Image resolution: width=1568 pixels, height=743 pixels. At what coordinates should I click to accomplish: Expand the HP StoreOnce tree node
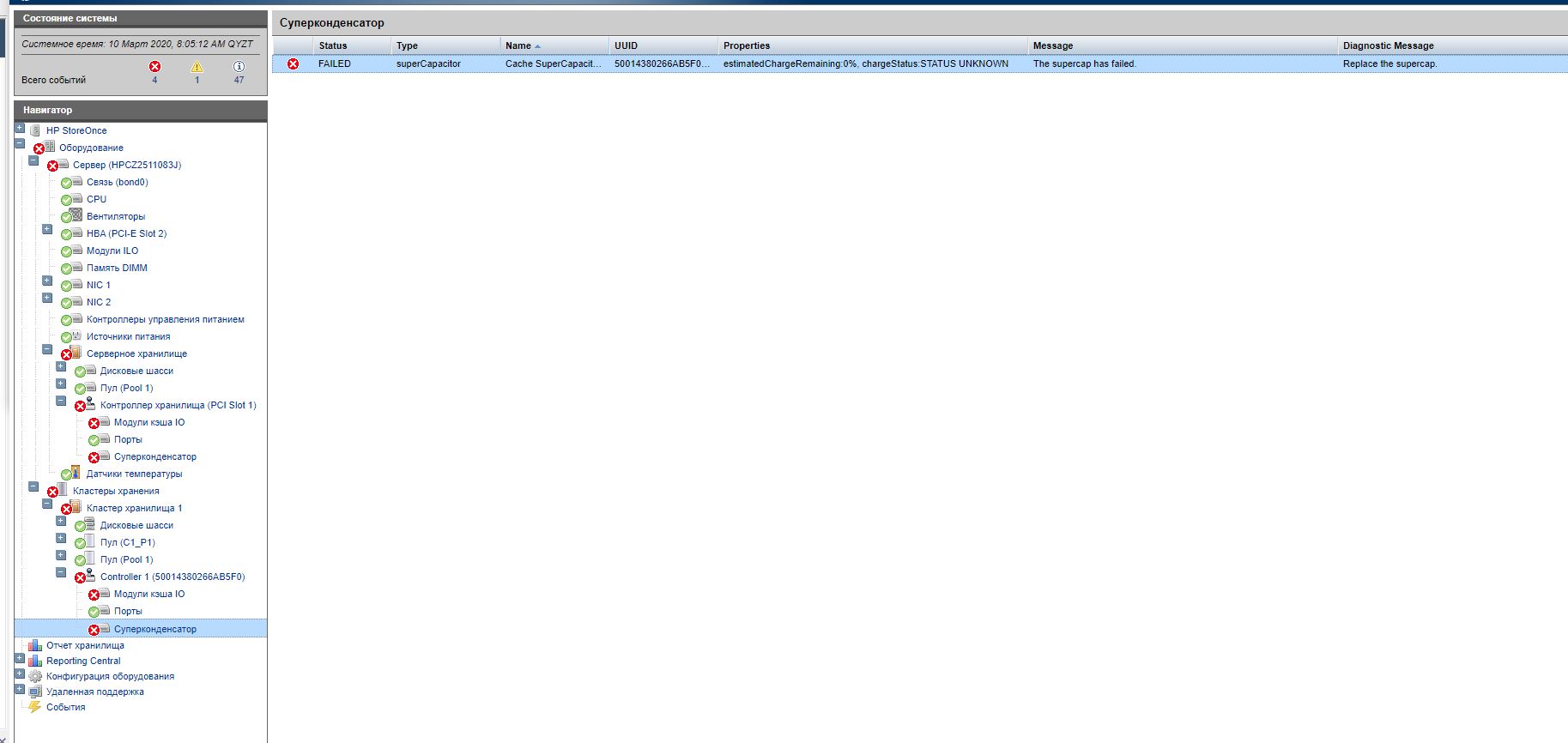pos(20,129)
